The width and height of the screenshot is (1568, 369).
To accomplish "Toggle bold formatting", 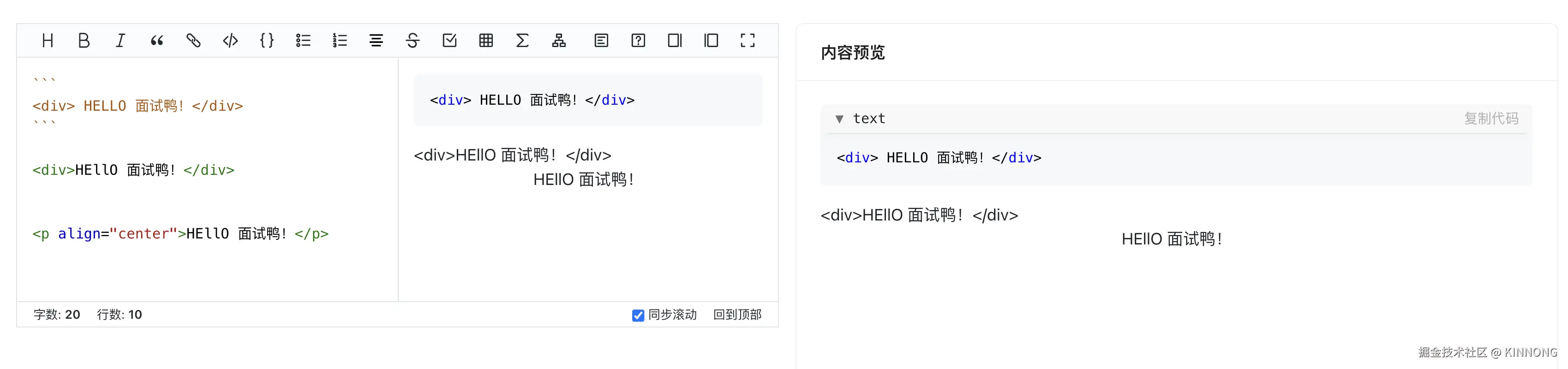I will (x=84, y=41).
